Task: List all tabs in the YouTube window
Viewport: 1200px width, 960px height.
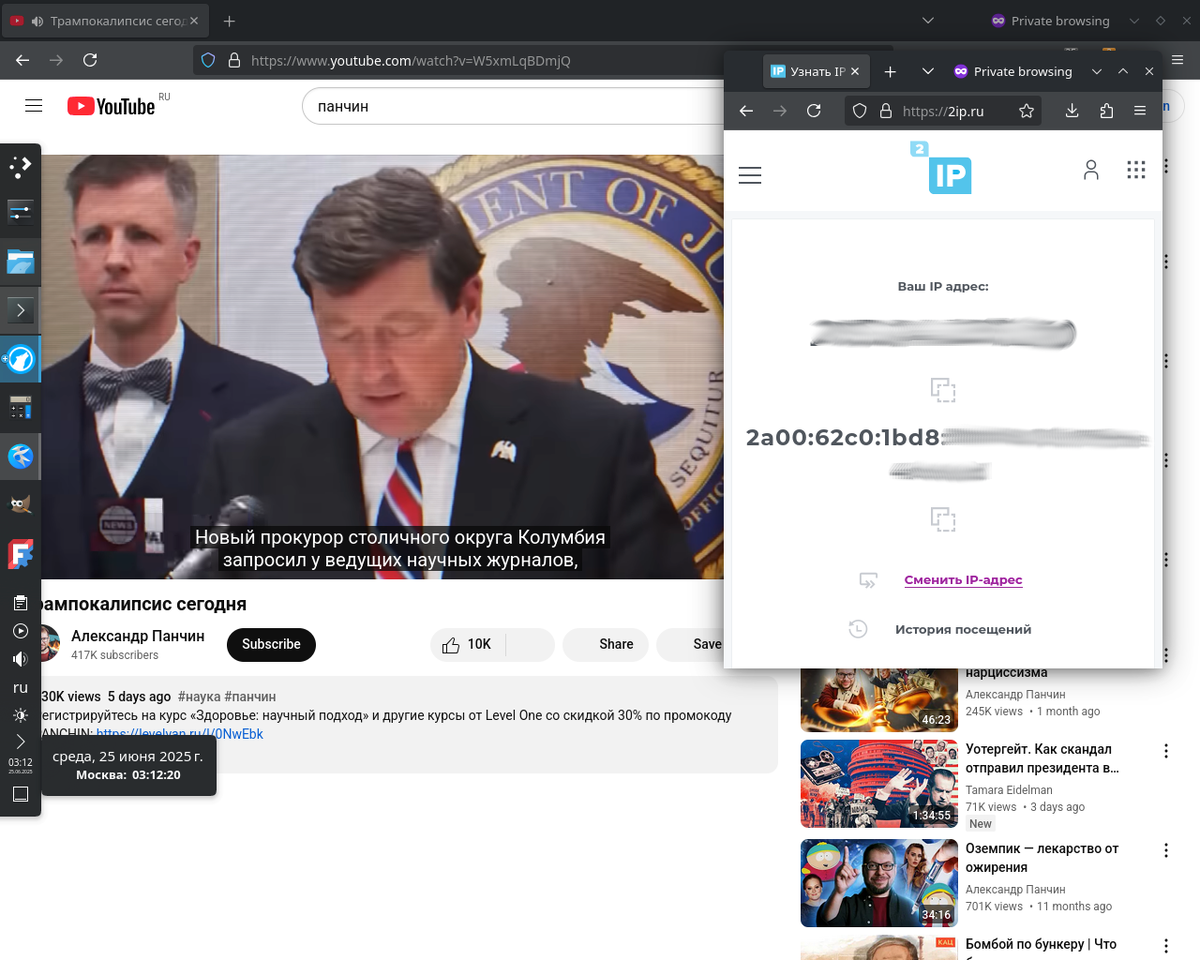Action: click(928, 21)
